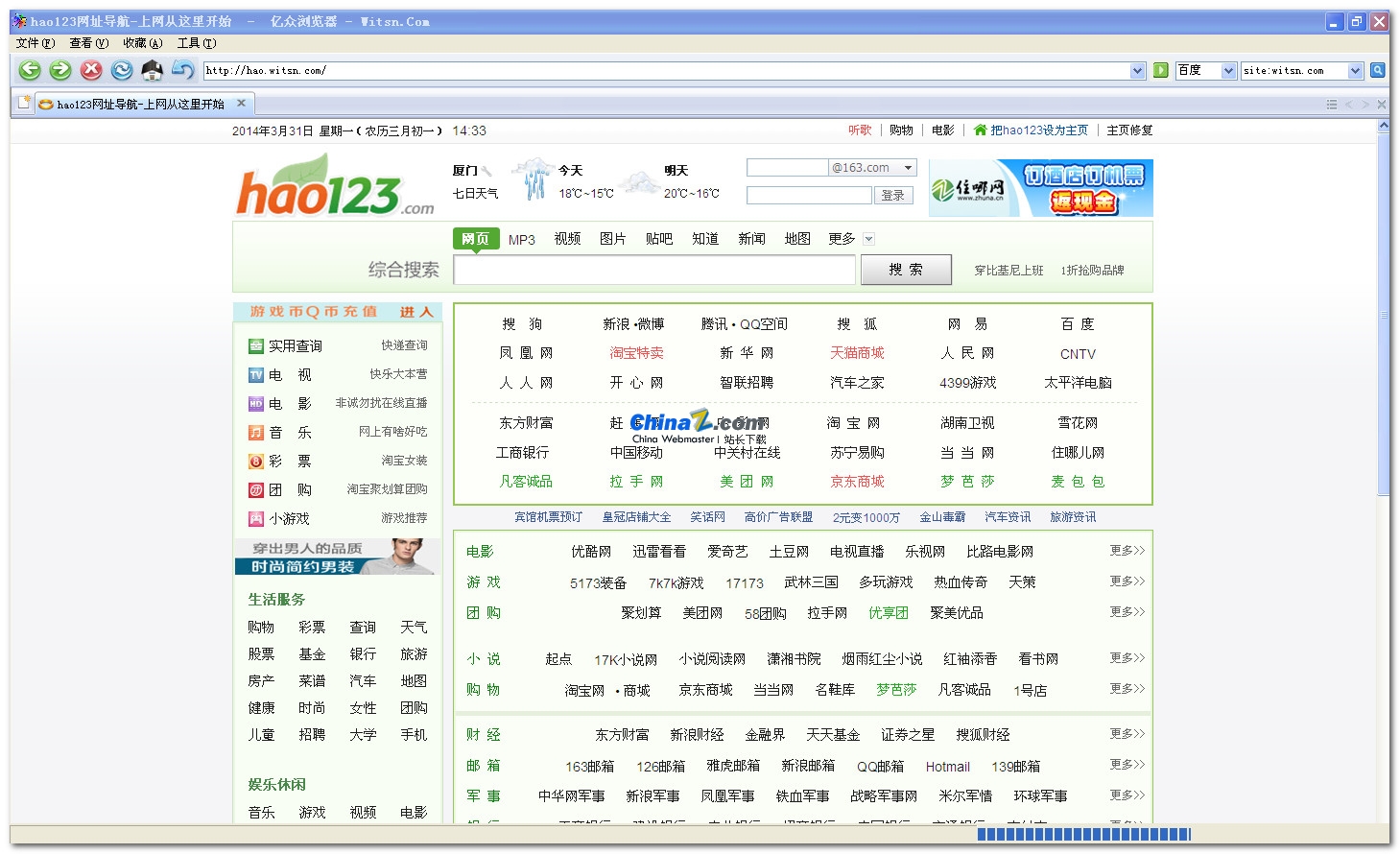
Task: Expand 更多>> for the 游戏 row
Action: tap(1127, 581)
